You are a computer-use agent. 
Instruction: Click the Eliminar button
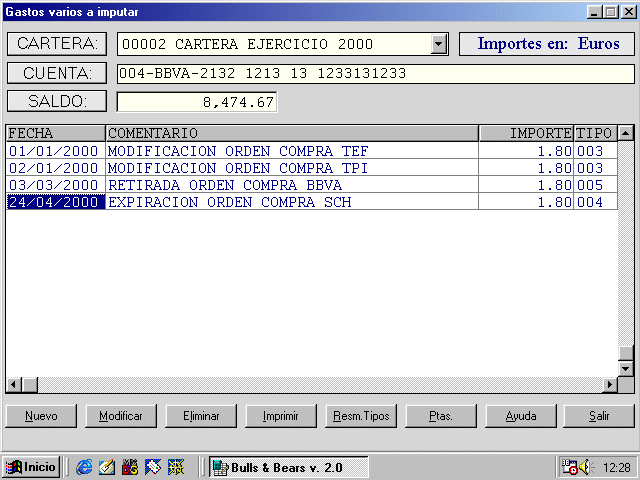(201, 416)
